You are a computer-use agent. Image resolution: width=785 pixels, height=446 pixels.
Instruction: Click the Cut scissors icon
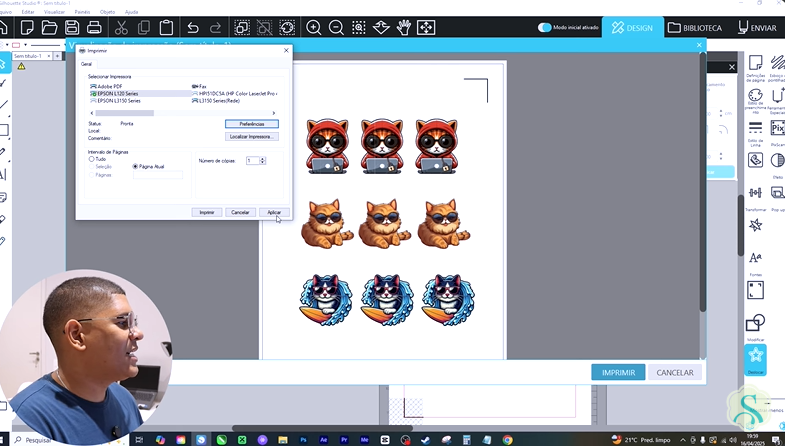[121, 28]
